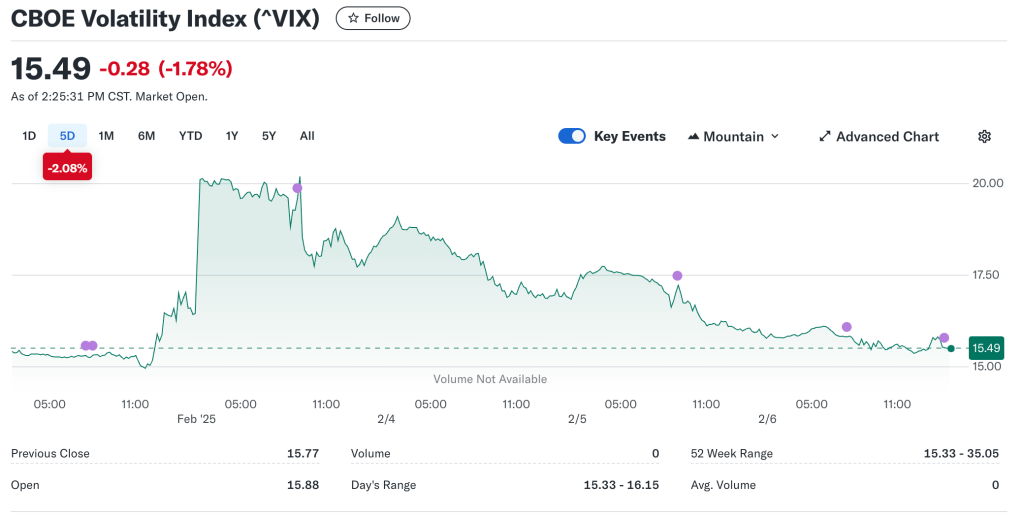
Task: Open chart settings gear icon
Action: click(x=984, y=136)
